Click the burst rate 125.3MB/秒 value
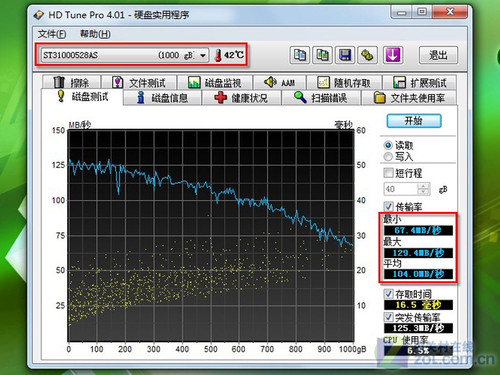 [x=418, y=328]
